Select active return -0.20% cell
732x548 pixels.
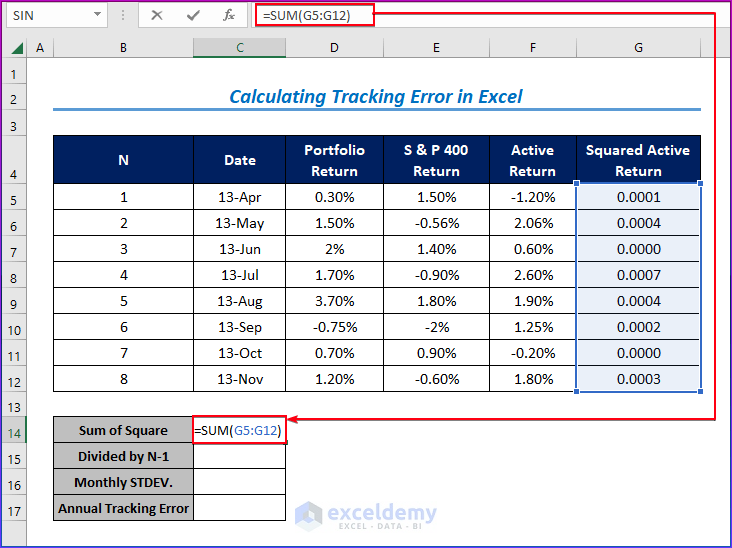point(533,353)
